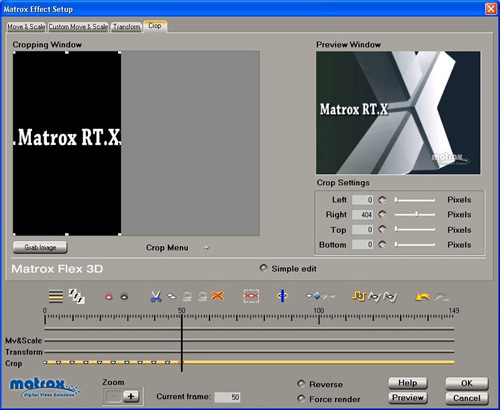Copy keyframe using icon beside the scissors
Viewport: 500px width, 410px height.
pyautogui.click(x=172, y=296)
